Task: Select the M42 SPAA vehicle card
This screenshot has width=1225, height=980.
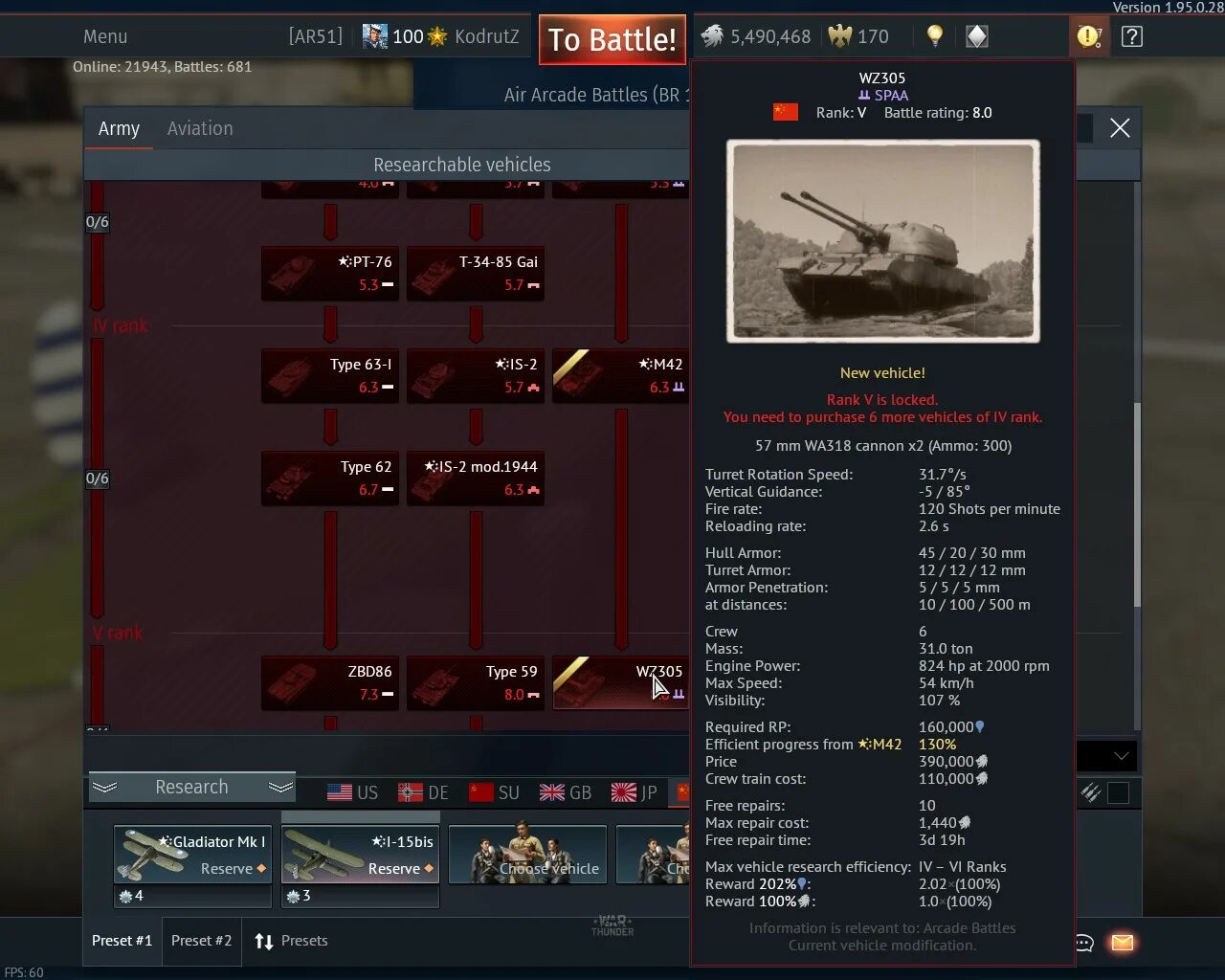Action: pos(620,375)
